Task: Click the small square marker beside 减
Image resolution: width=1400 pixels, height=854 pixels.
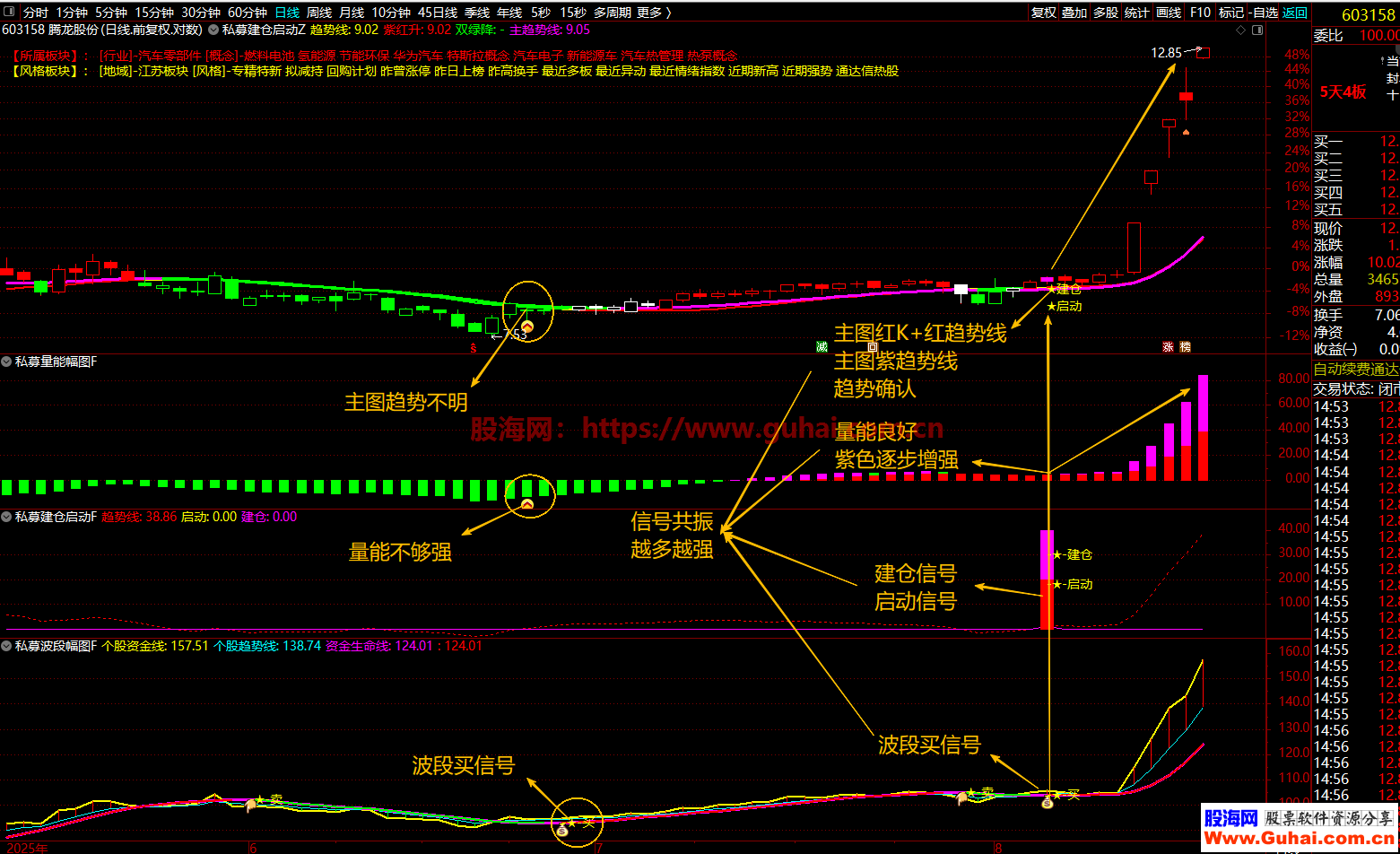Action: coord(872,346)
